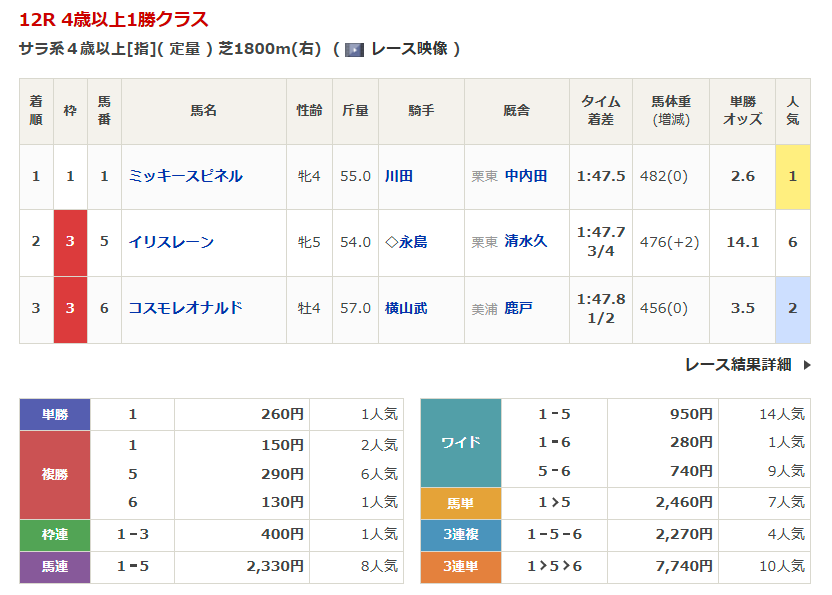Open jockey 川田 profile link
Image resolution: width=832 pixels, height=595 pixels.
tap(399, 176)
